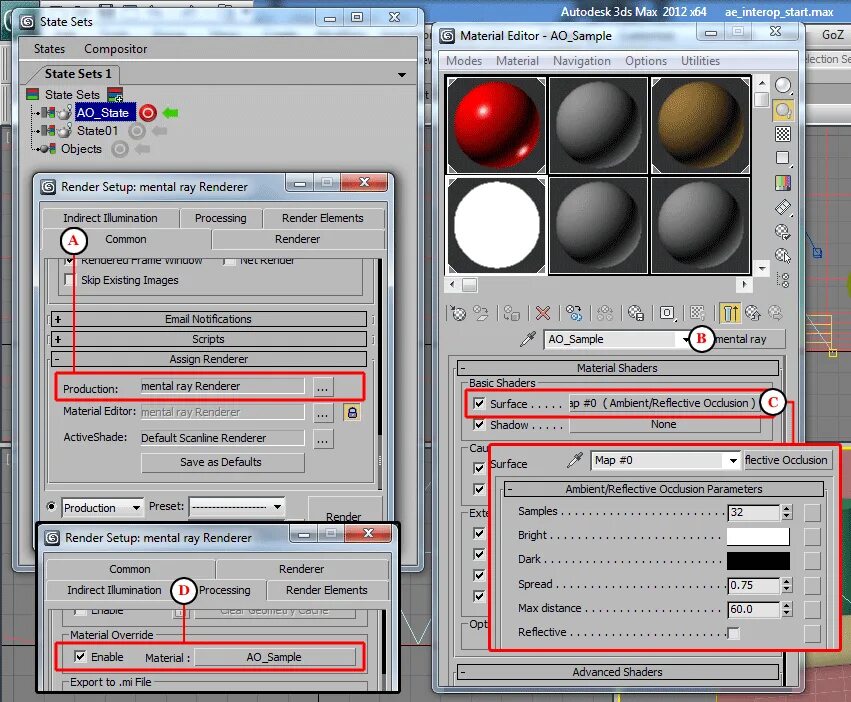851x702 pixels.
Task: Click Save as Defaults button
Action: 222,462
